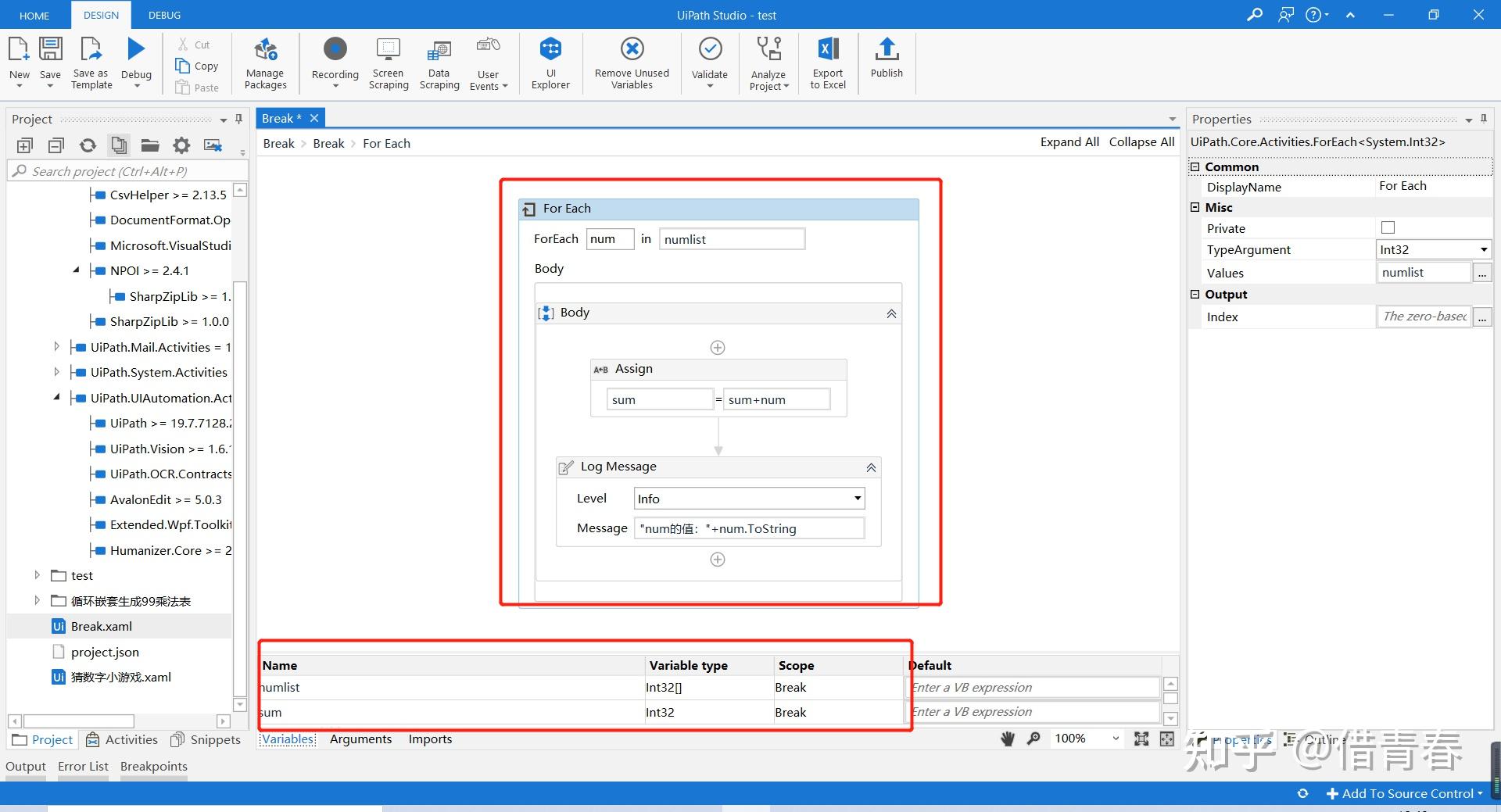Export workflow to Excel
This screenshot has height=812, width=1501.
point(828,63)
